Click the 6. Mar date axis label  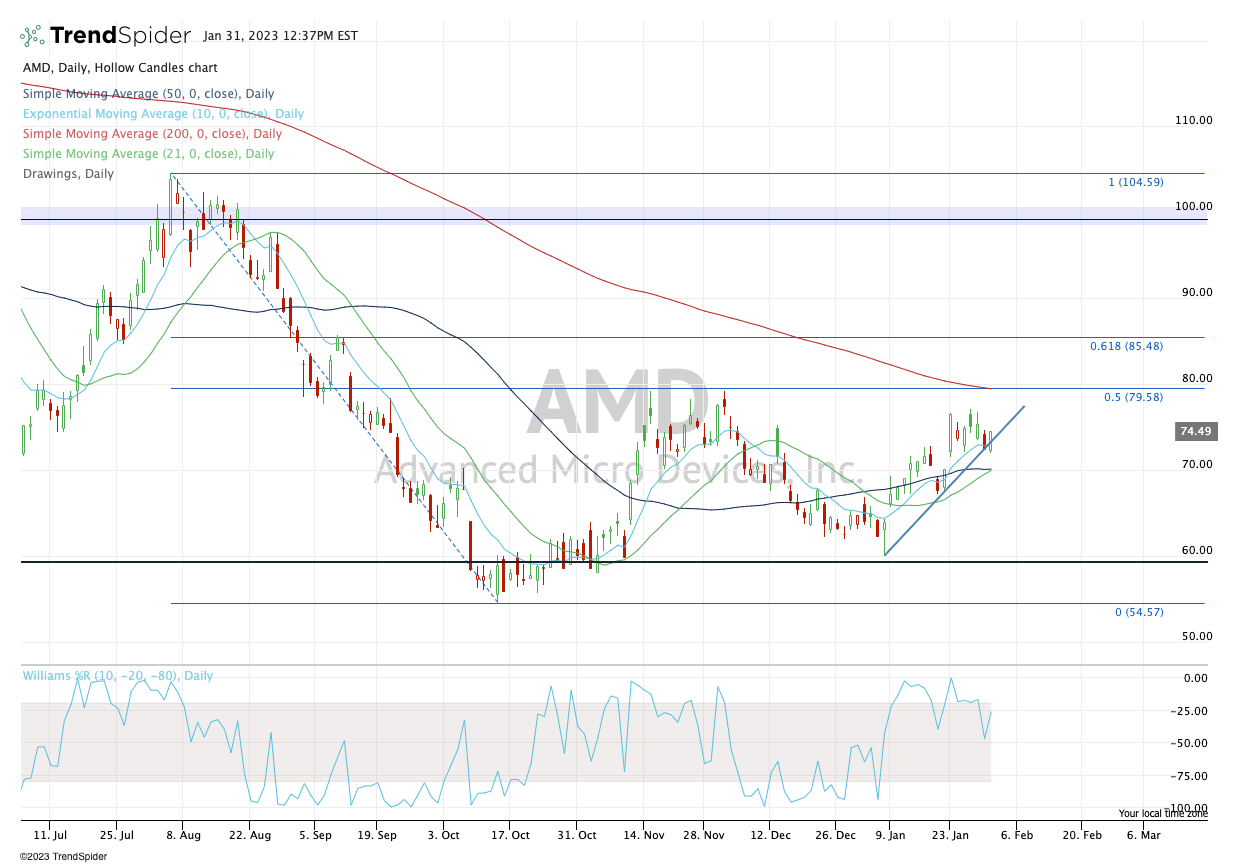pyautogui.click(x=1143, y=835)
